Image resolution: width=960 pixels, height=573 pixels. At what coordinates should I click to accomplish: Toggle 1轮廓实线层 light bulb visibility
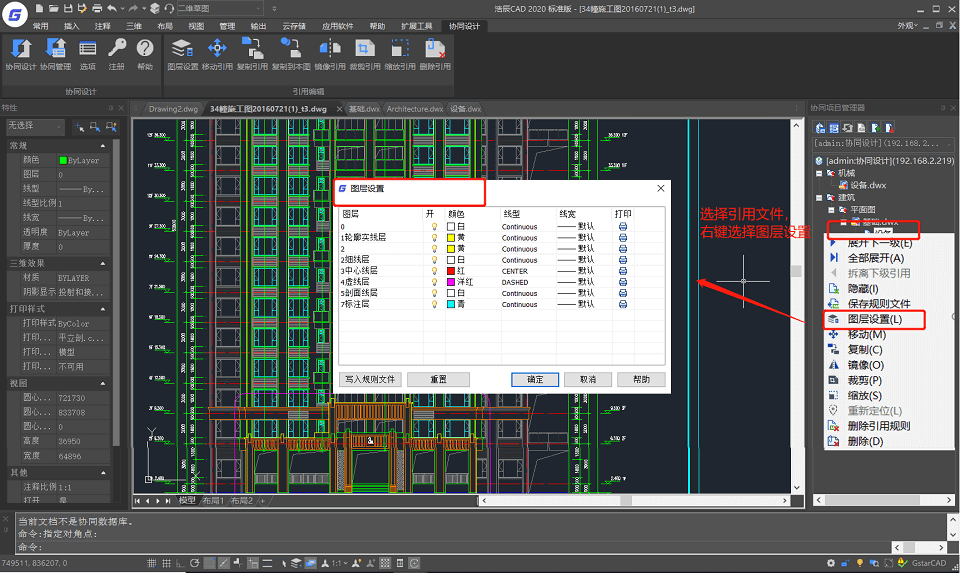(434, 238)
